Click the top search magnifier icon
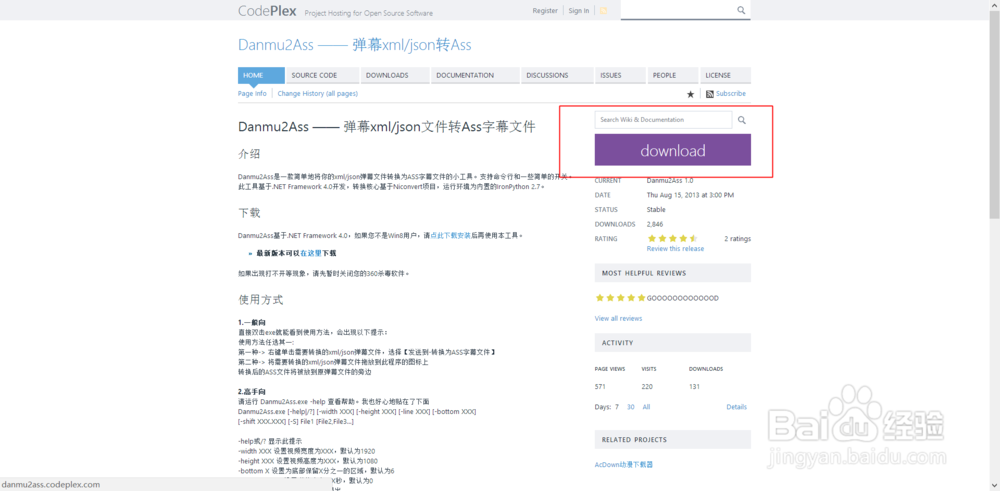Viewport: 1000px width, 491px height. (740, 10)
